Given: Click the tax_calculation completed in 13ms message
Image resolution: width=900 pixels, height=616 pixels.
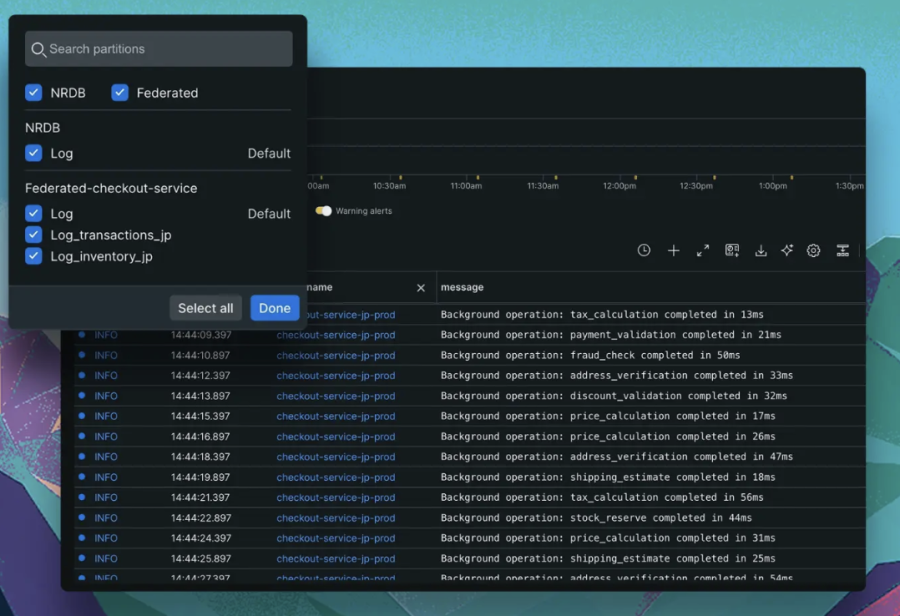Looking at the screenshot, I should [602, 315].
